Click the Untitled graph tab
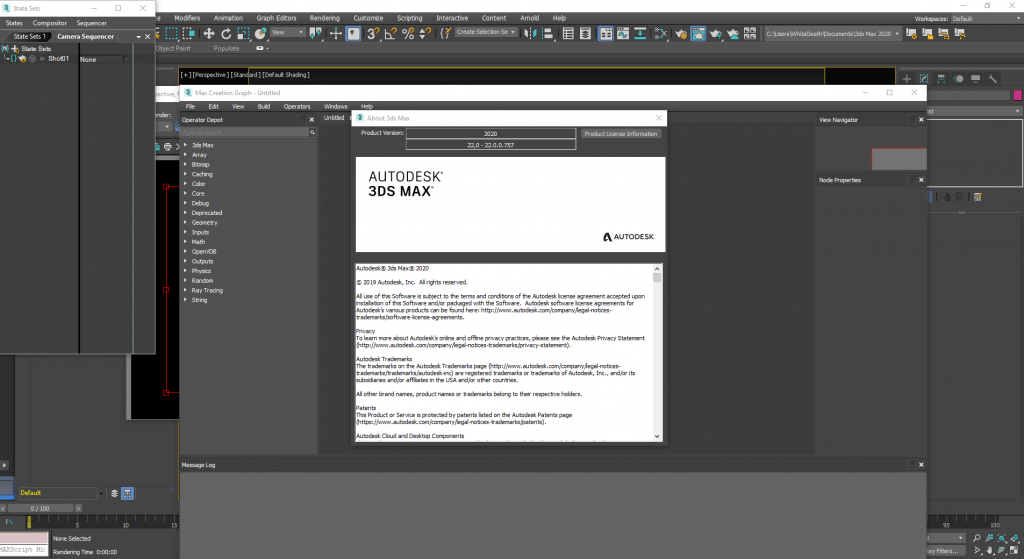The image size is (1024, 559). tap(334, 118)
